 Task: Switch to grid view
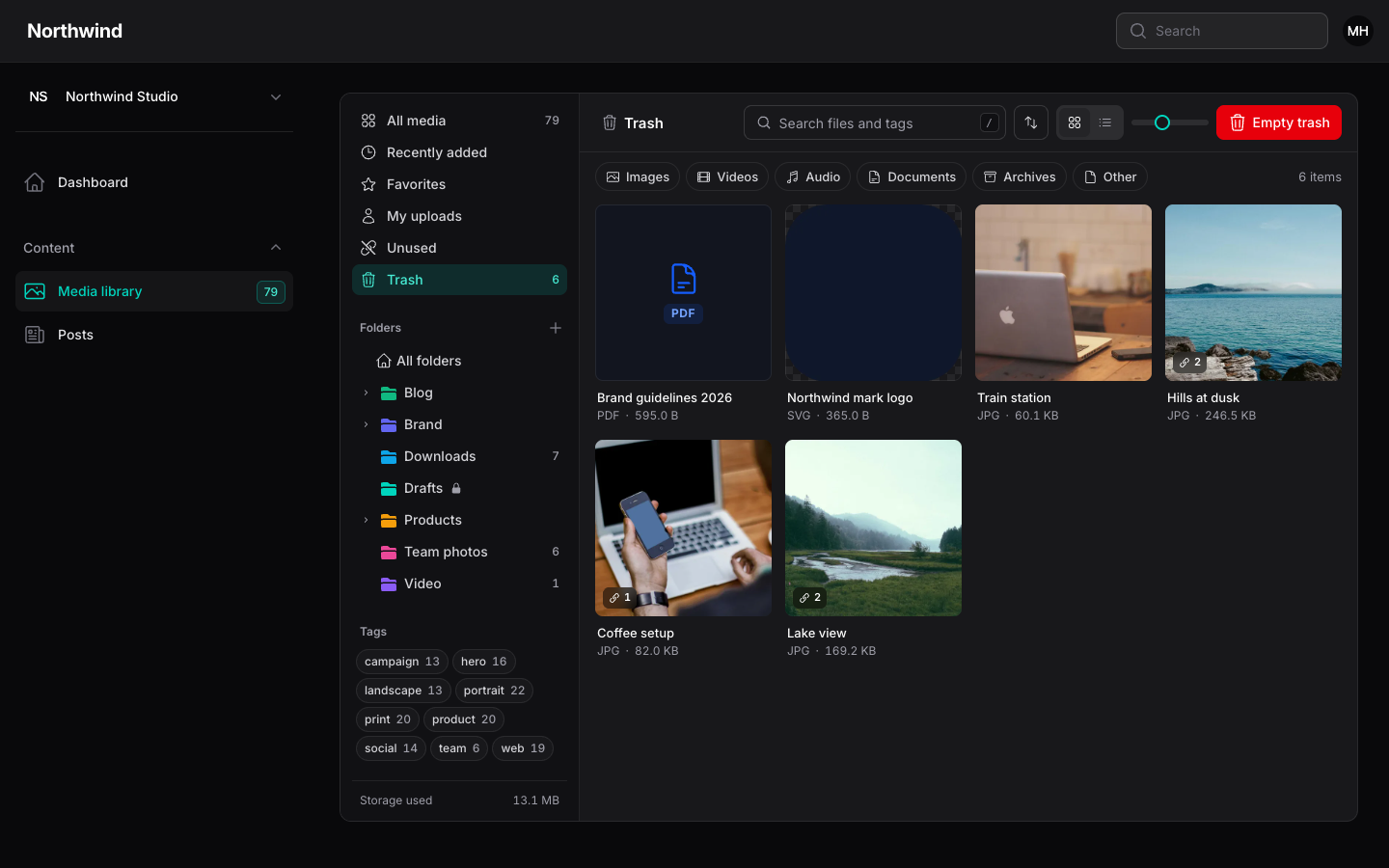tap(1075, 122)
